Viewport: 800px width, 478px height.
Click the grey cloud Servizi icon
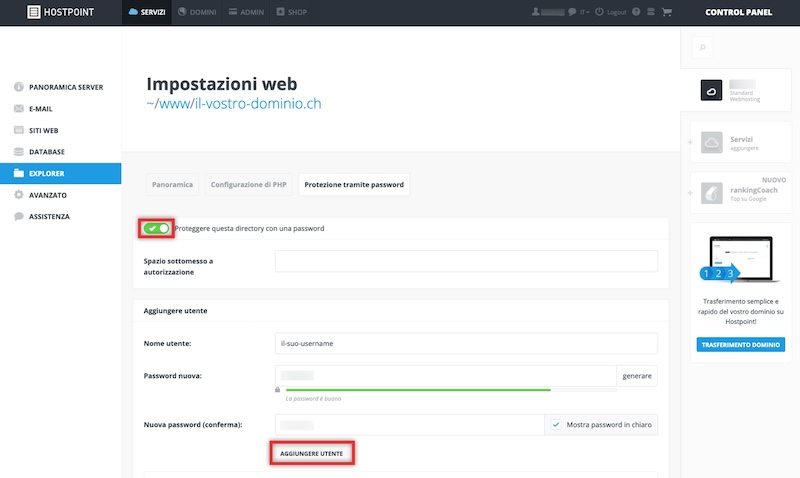pyautogui.click(x=711, y=143)
